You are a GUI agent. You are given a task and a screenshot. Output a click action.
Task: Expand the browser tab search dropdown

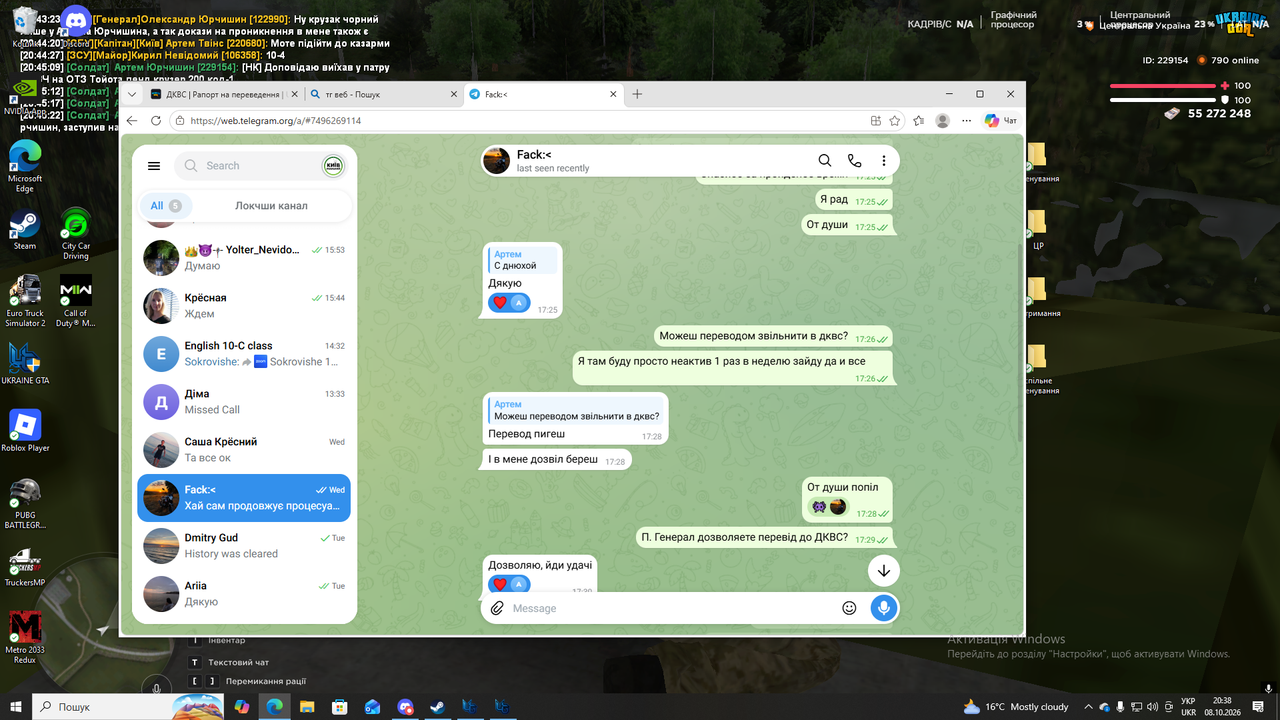132,94
